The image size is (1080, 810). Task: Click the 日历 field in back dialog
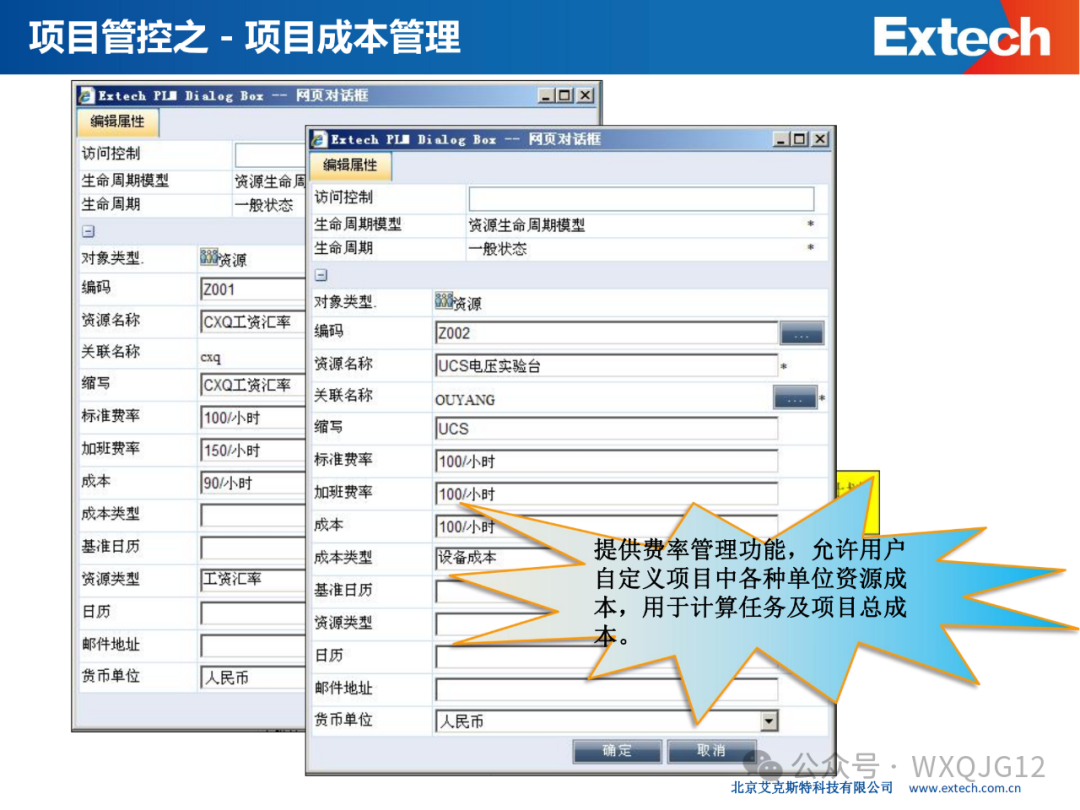point(252,612)
